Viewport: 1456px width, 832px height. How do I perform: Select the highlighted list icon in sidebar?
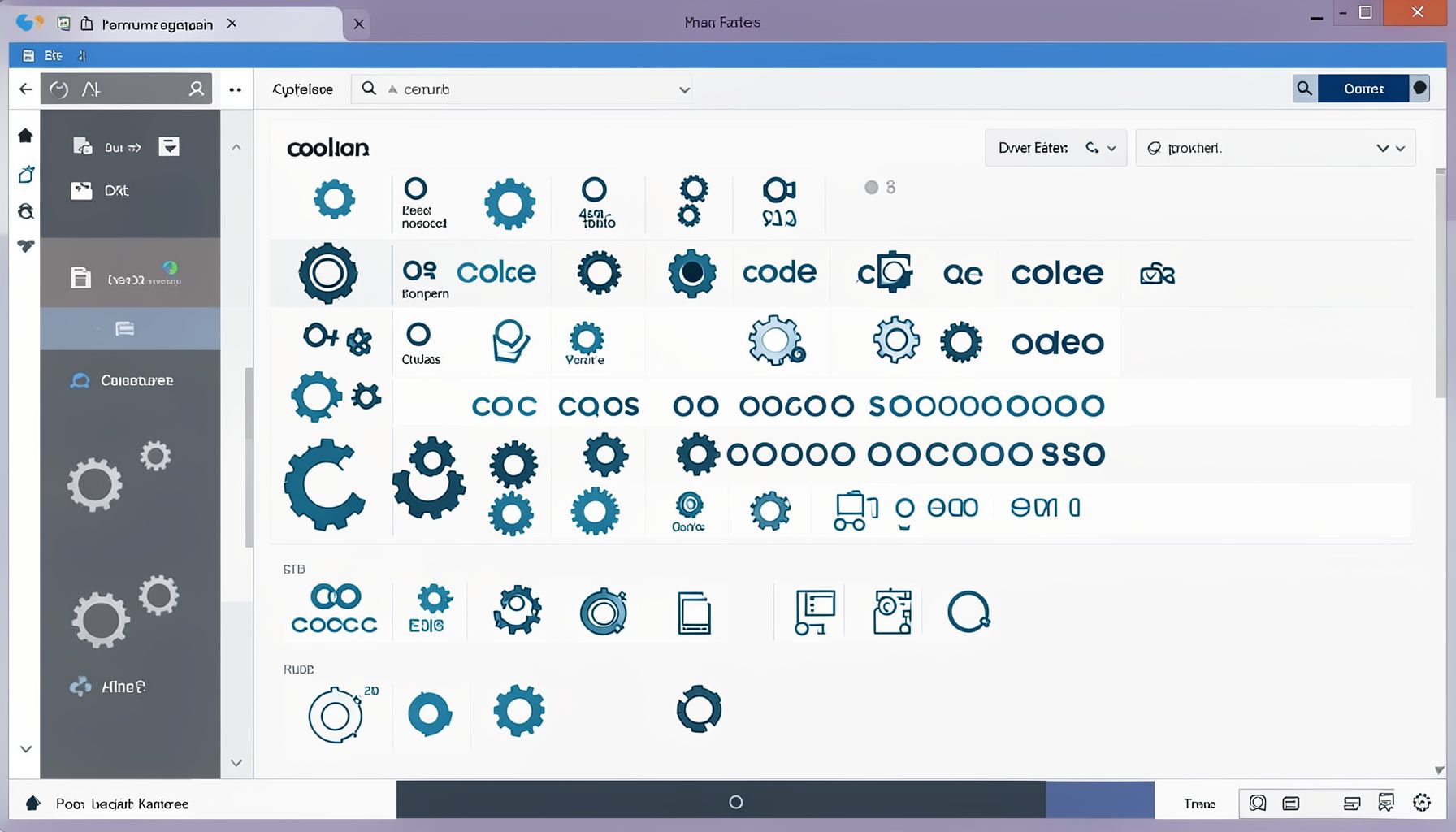pos(124,328)
